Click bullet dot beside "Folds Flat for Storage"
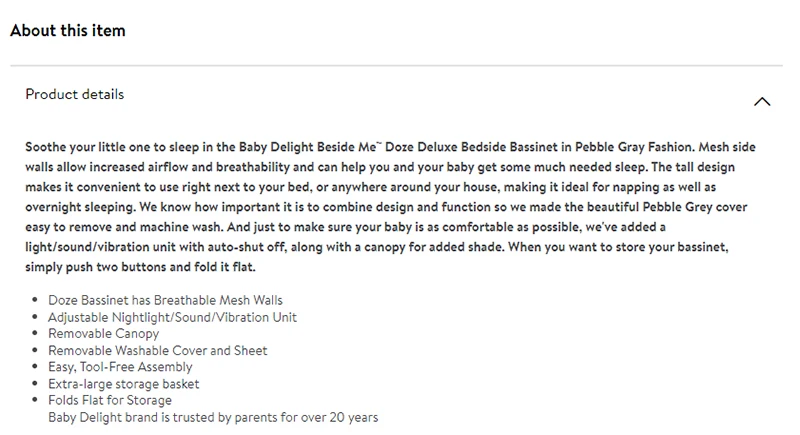Image resolution: width=800 pixels, height=435 pixels. 36,401
